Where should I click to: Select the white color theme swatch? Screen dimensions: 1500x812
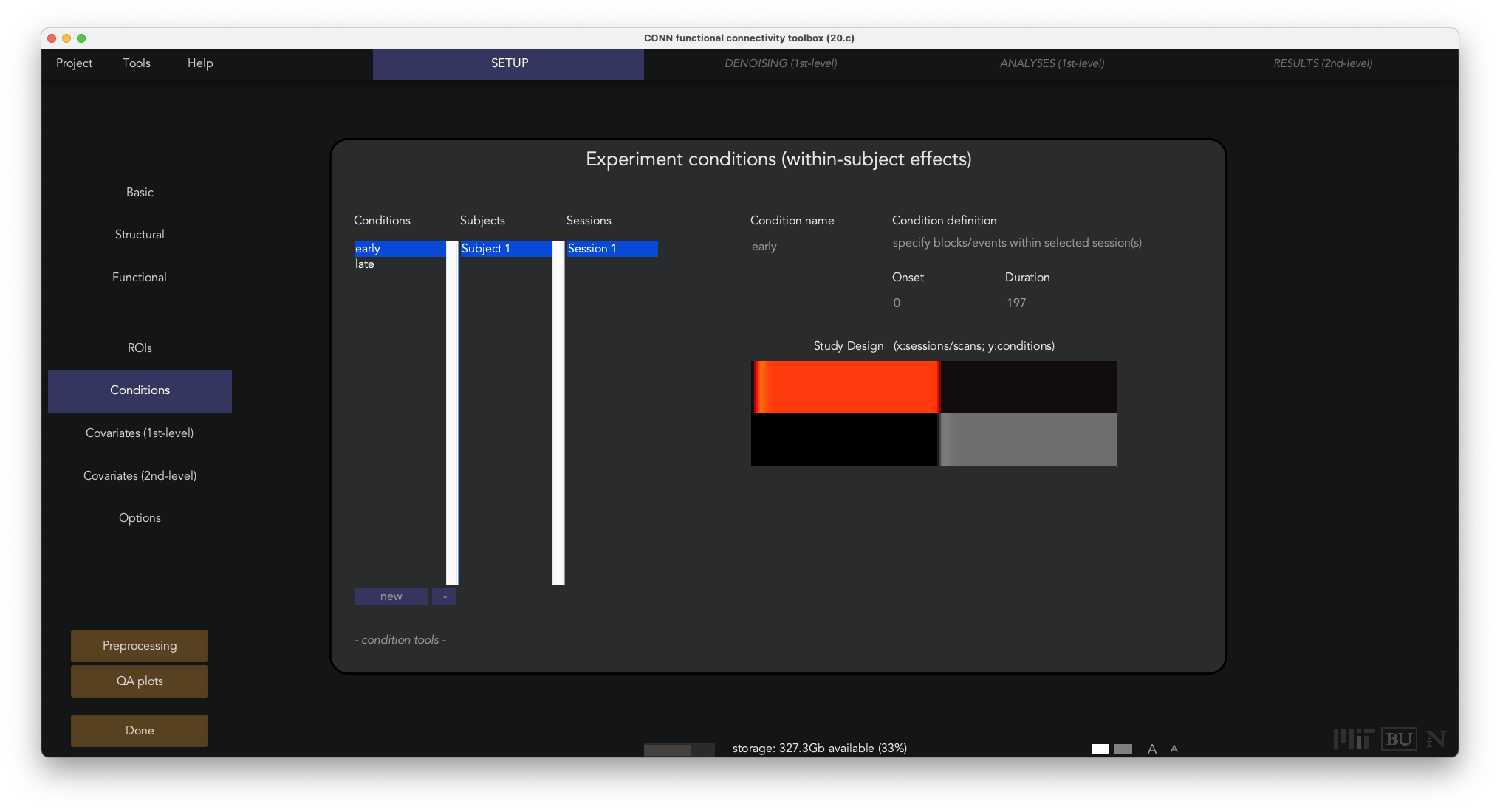[1100, 749]
